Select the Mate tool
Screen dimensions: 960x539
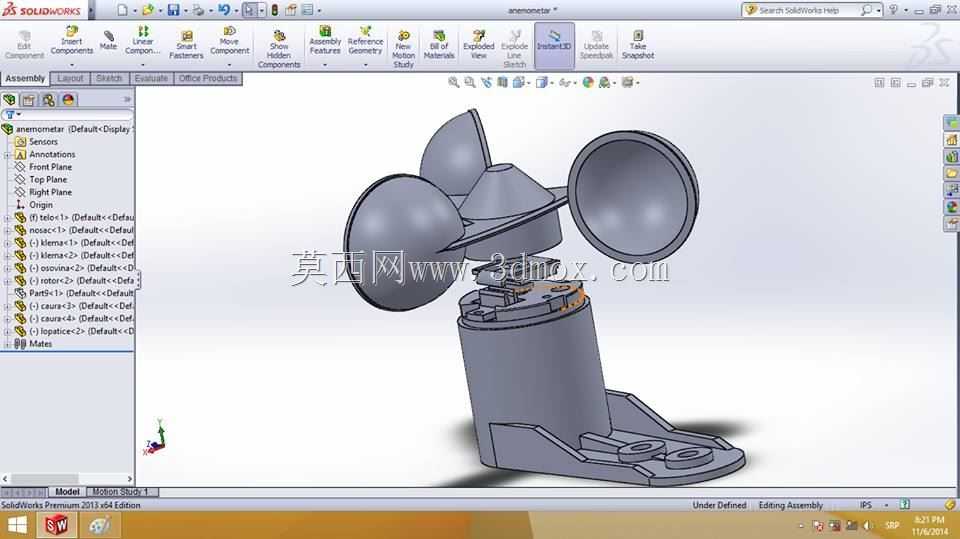pos(108,40)
